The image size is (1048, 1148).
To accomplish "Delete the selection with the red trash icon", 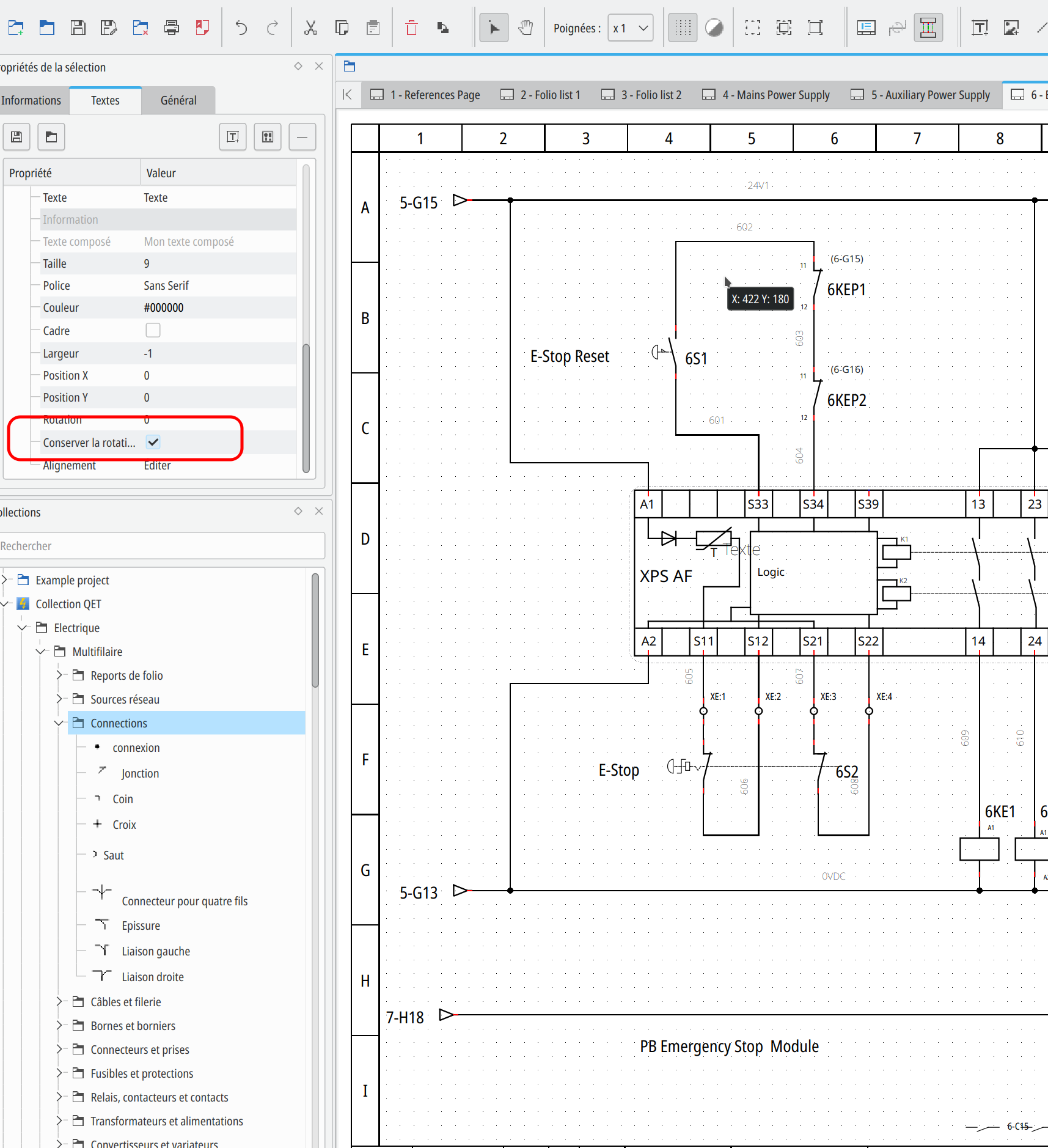I will 412,28.
